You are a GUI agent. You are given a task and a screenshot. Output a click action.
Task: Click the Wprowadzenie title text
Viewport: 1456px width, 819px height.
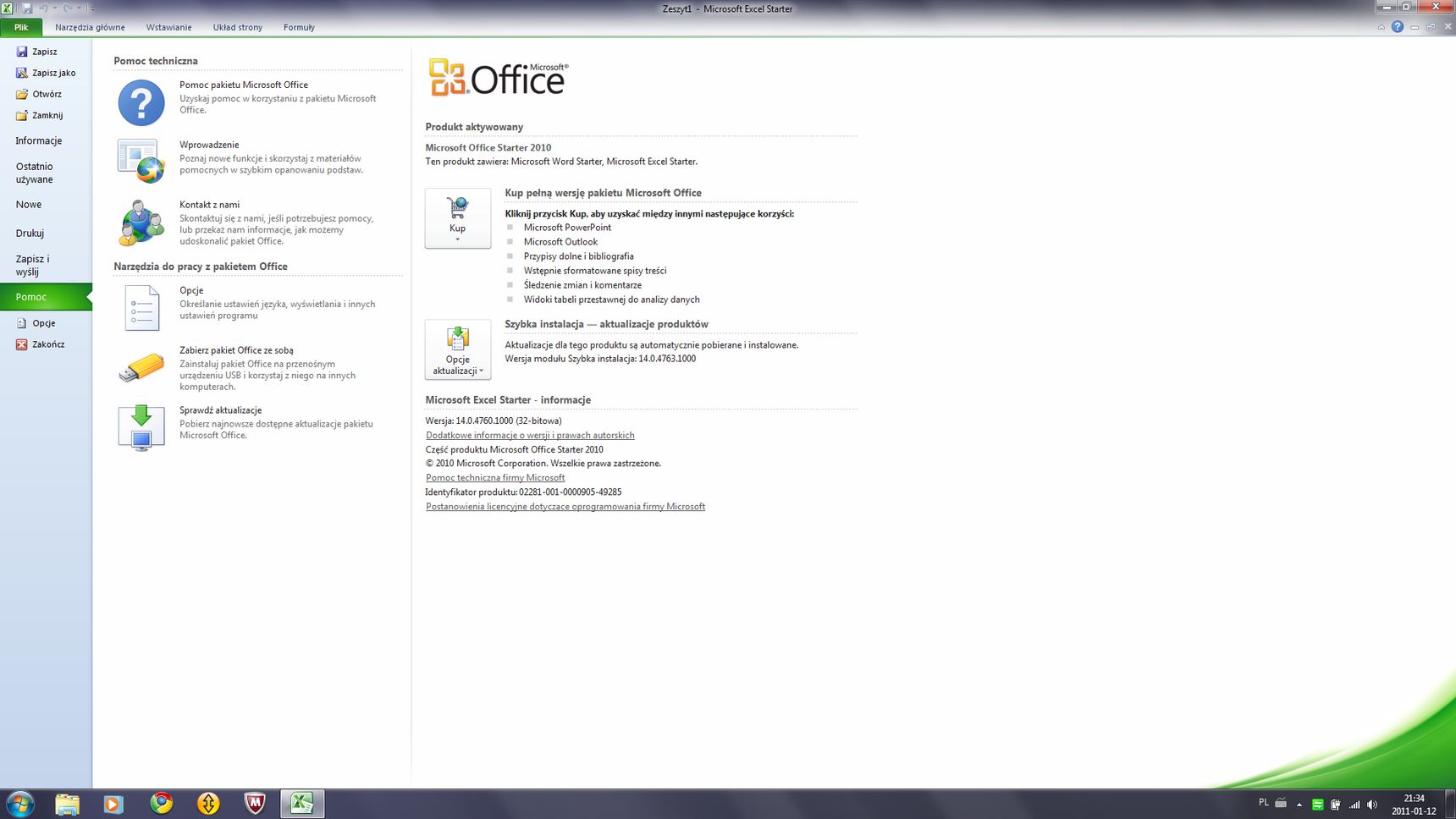tap(209, 145)
